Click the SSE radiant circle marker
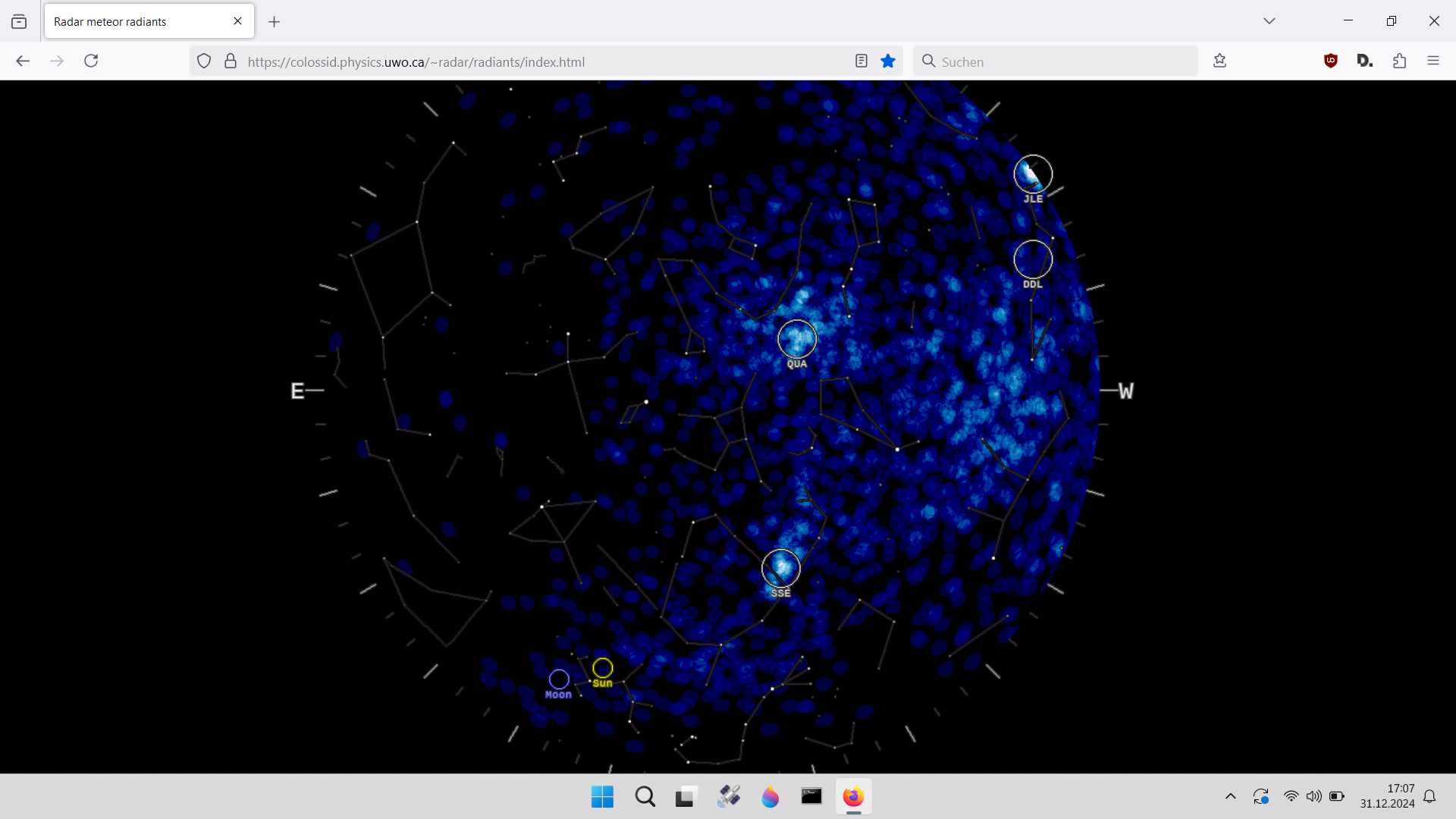Image resolution: width=1456 pixels, height=819 pixels. click(781, 569)
